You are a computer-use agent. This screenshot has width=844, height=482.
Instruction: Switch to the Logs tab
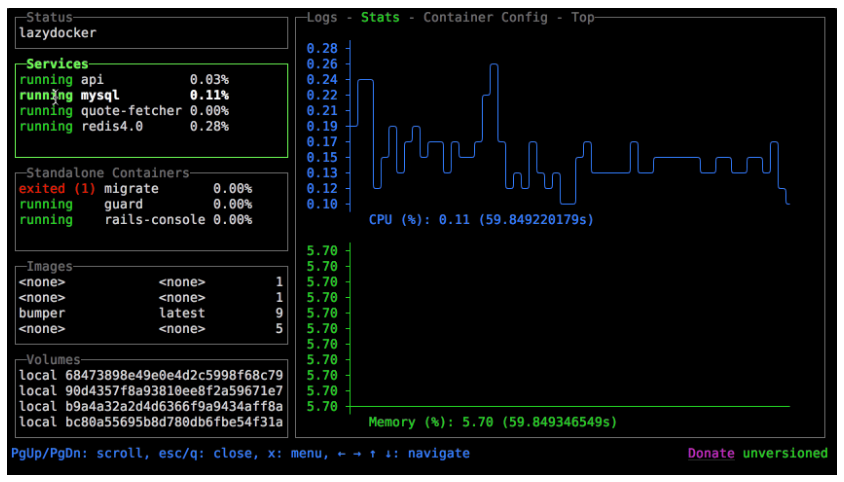[322, 18]
